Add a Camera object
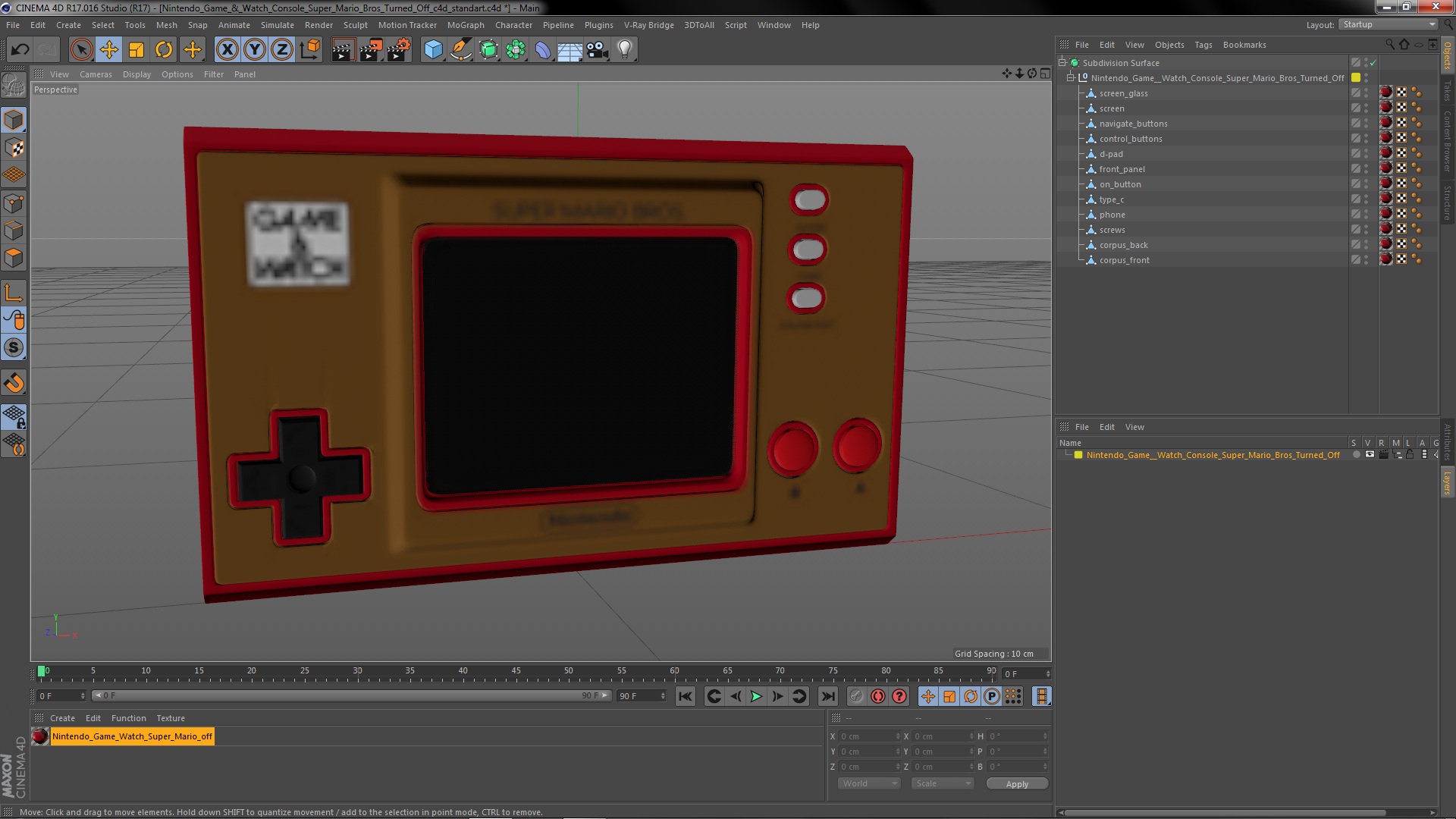The height and width of the screenshot is (819, 1456). 598,50
